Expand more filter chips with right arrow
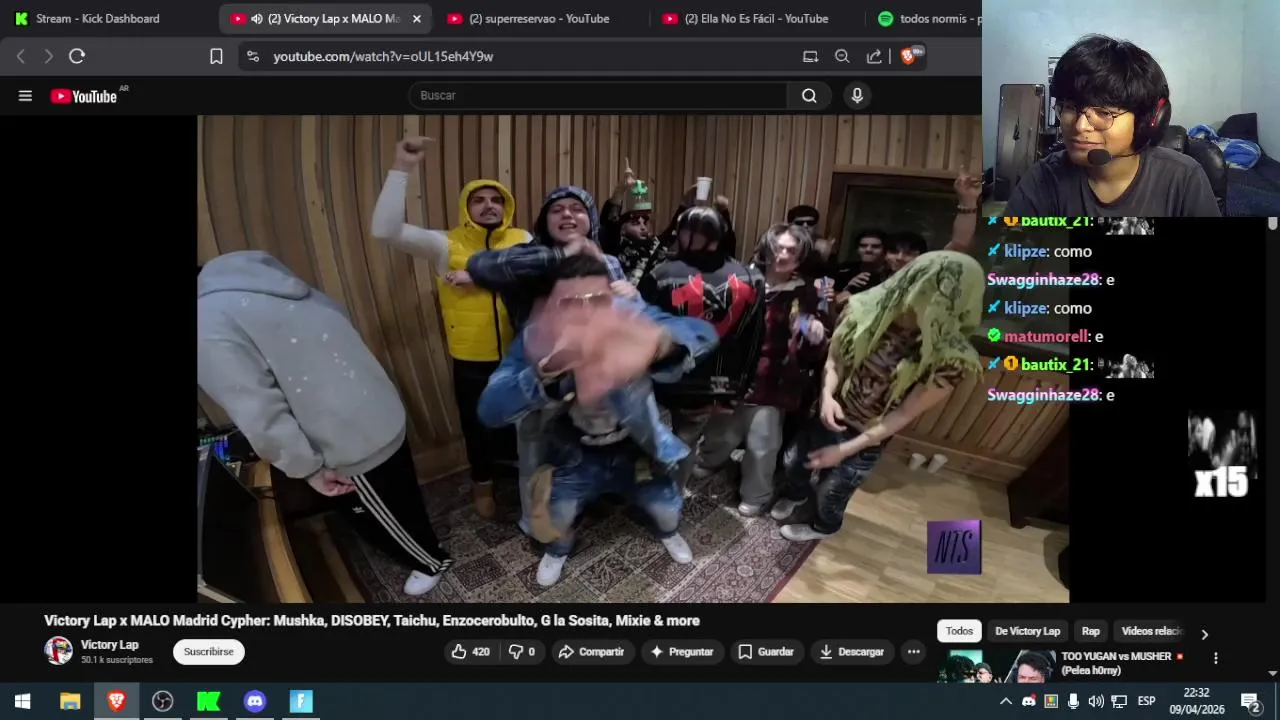This screenshot has width=1280, height=720. pos(1204,634)
